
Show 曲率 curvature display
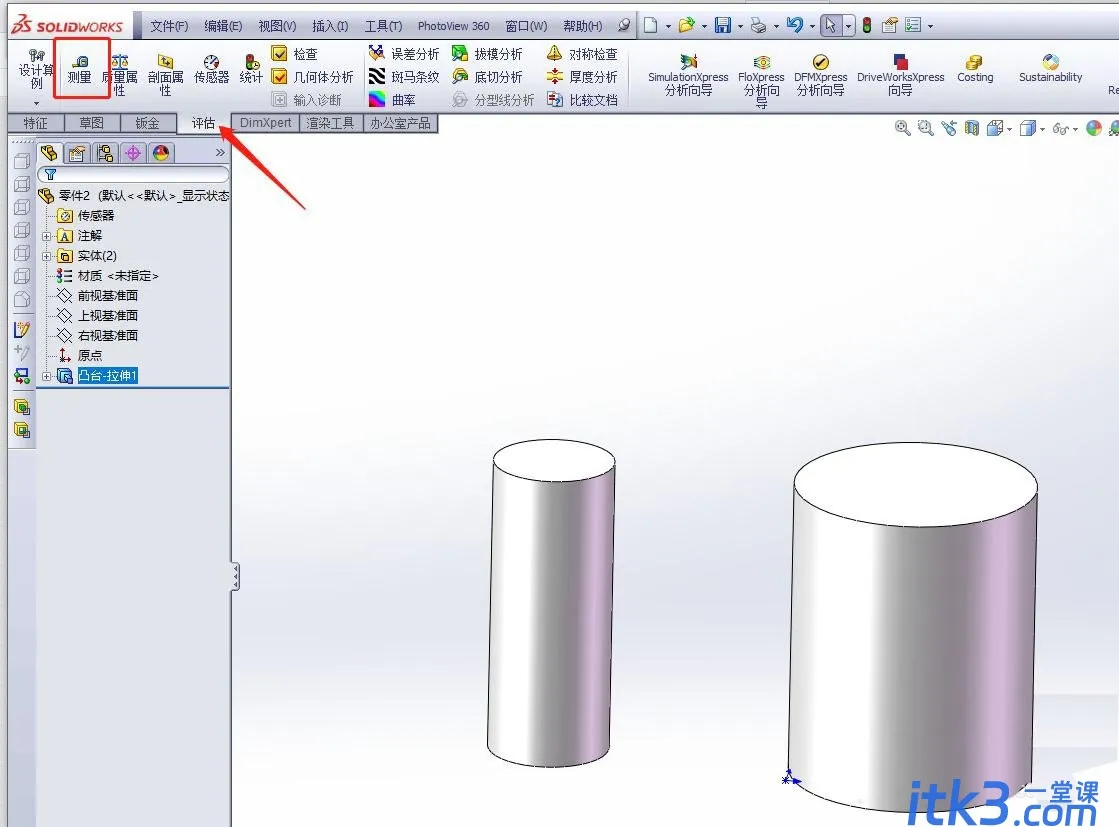click(393, 99)
